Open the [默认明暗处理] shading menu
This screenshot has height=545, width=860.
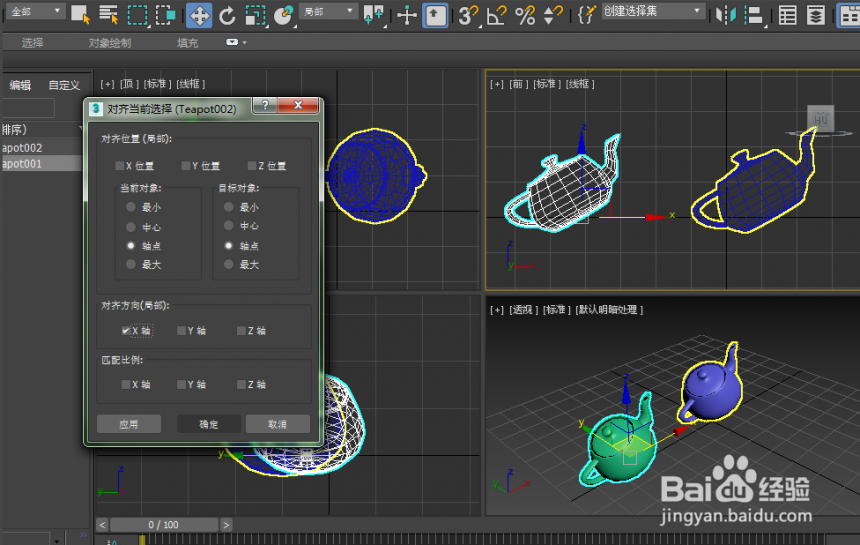click(x=609, y=310)
